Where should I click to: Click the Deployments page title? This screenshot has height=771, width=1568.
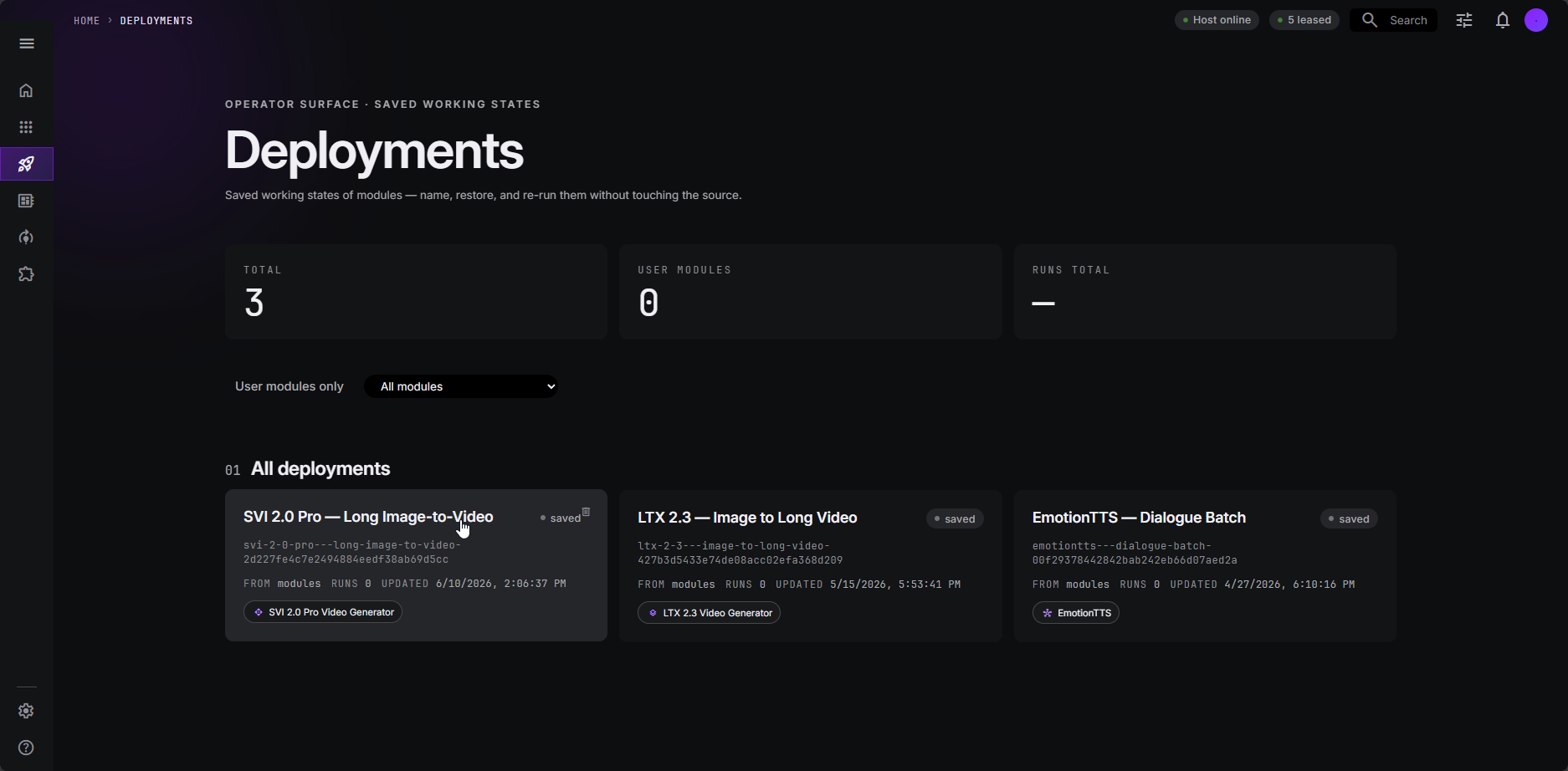(374, 151)
